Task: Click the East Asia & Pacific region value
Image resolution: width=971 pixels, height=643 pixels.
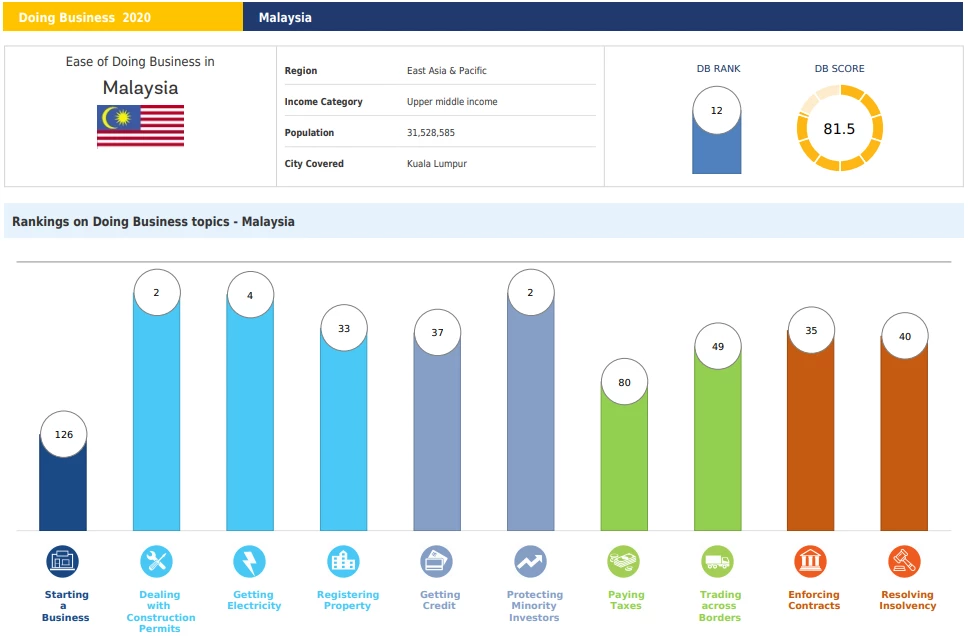Action: 446,71
